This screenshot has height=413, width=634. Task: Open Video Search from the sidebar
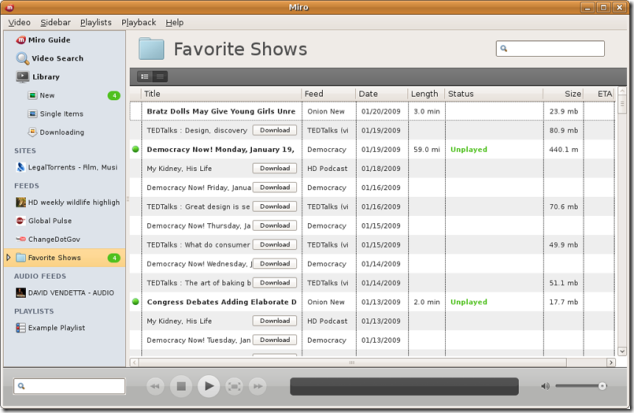[x=50, y=58]
